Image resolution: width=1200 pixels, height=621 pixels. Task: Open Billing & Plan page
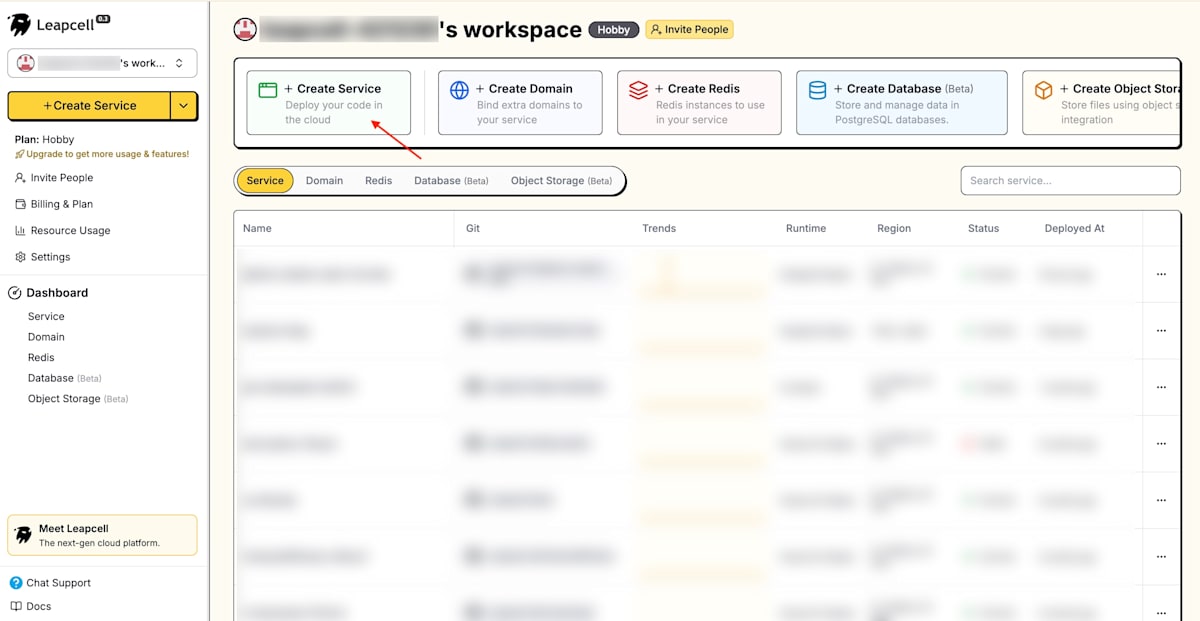click(54, 204)
